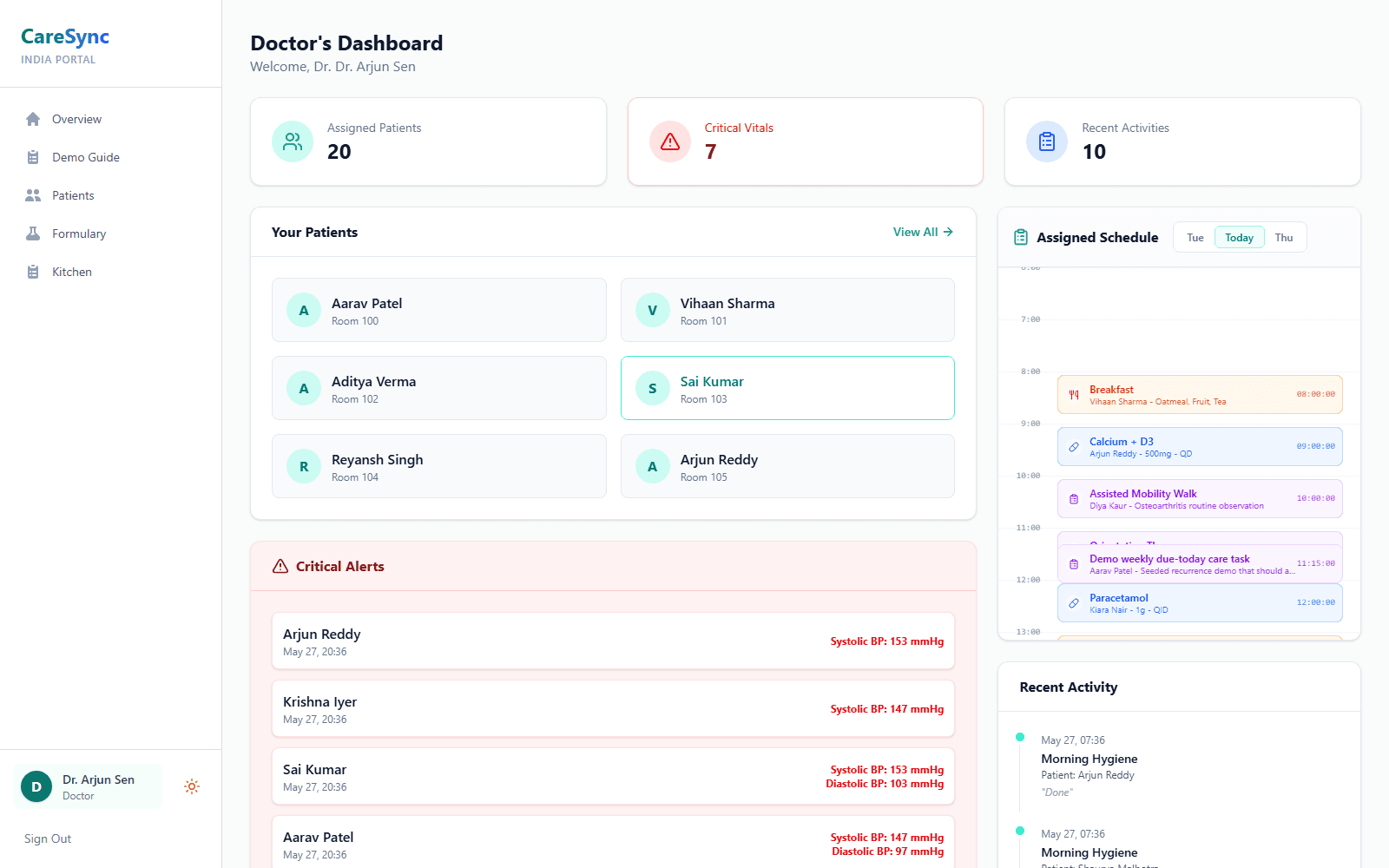Click the 08:00:00 time on Breakfast

(x=1316, y=394)
